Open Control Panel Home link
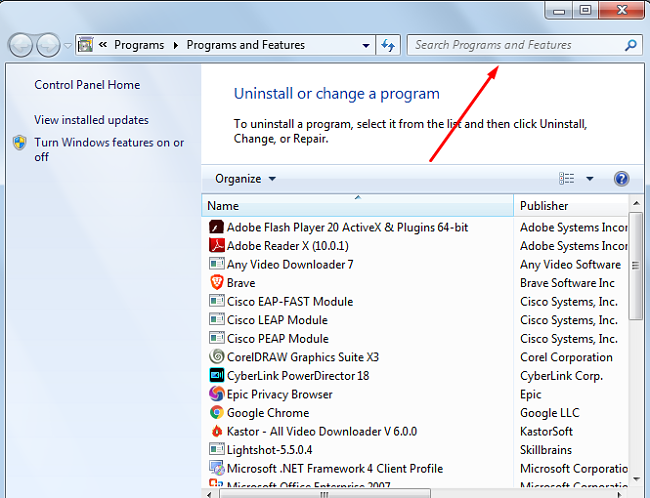 [87, 85]
